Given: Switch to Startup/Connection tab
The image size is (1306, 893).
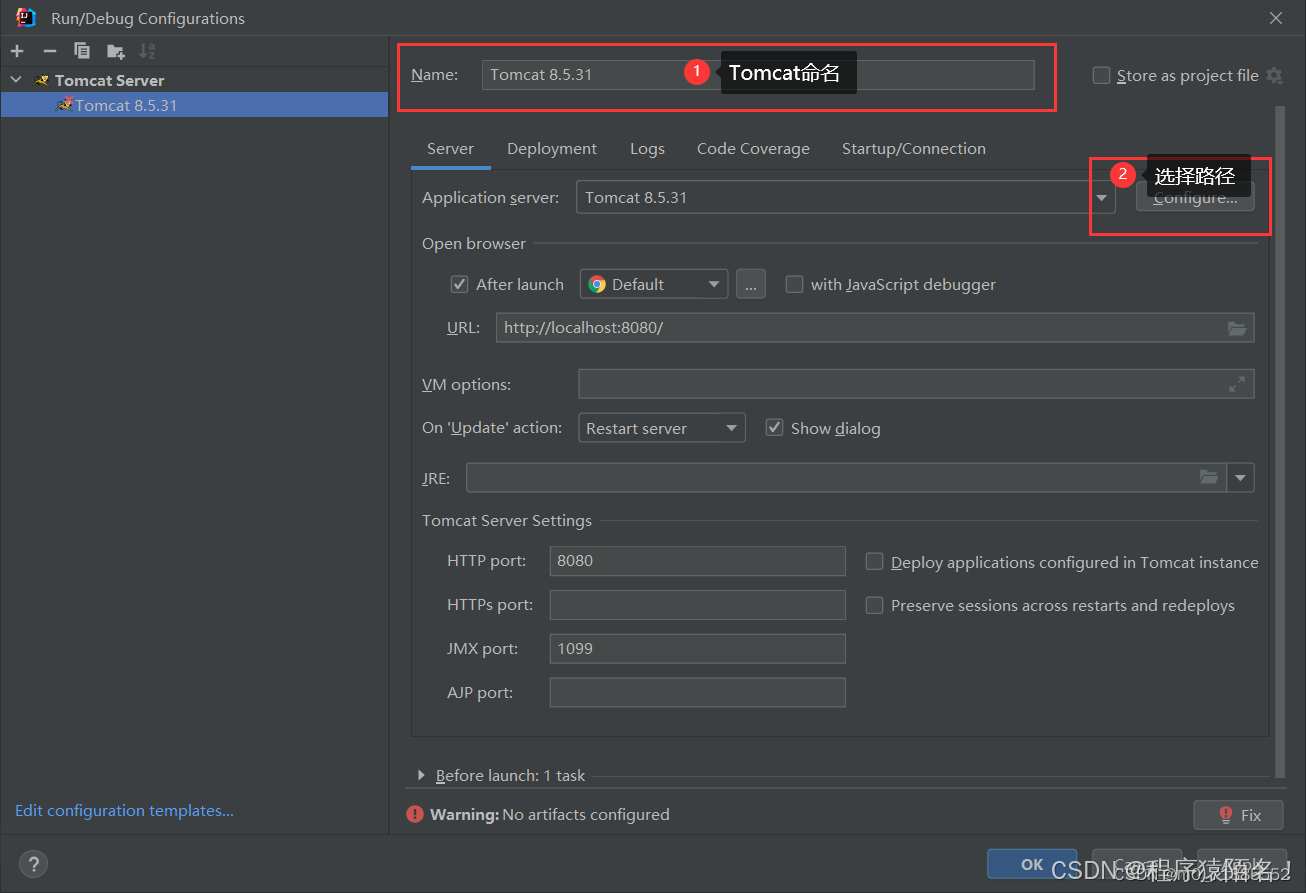Looking at the screenshot, I should 914,149.
